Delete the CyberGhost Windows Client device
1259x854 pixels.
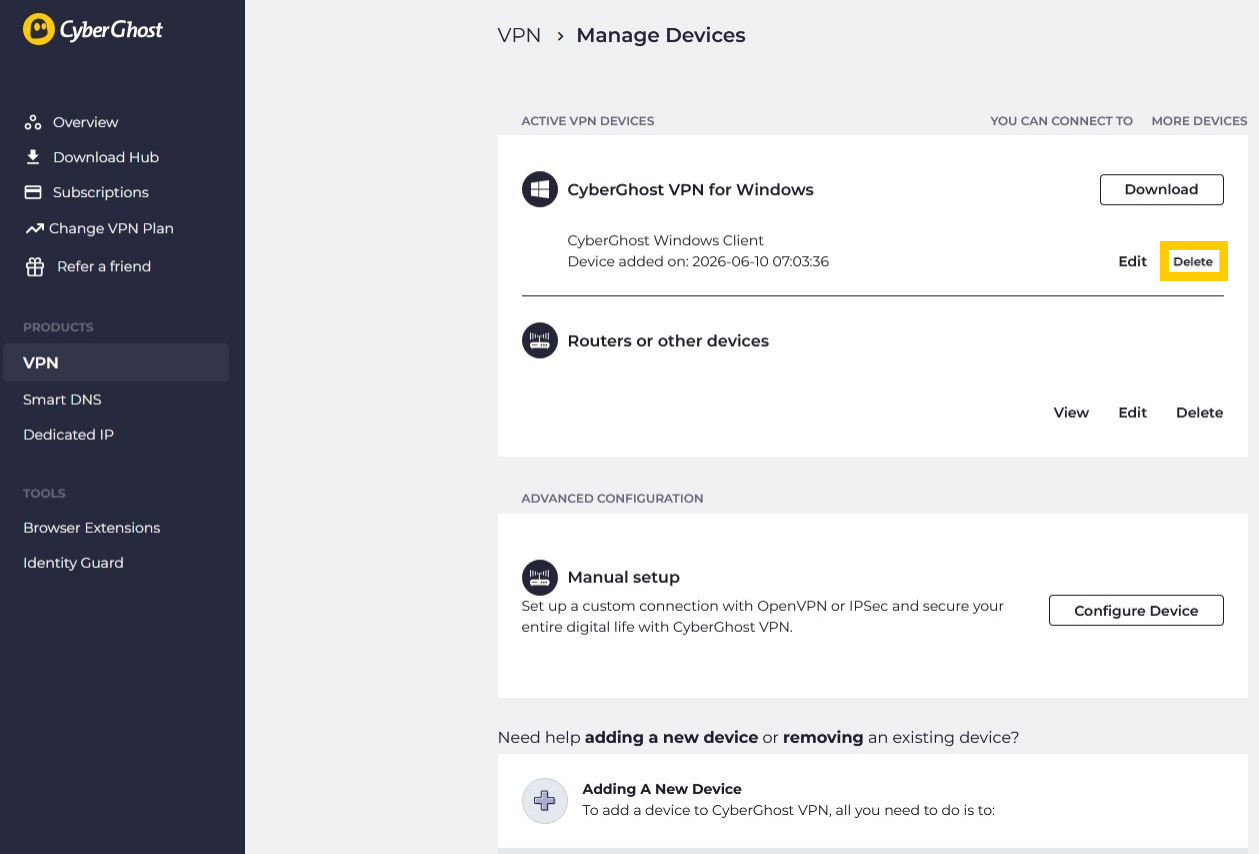(x=1193, y=261)
